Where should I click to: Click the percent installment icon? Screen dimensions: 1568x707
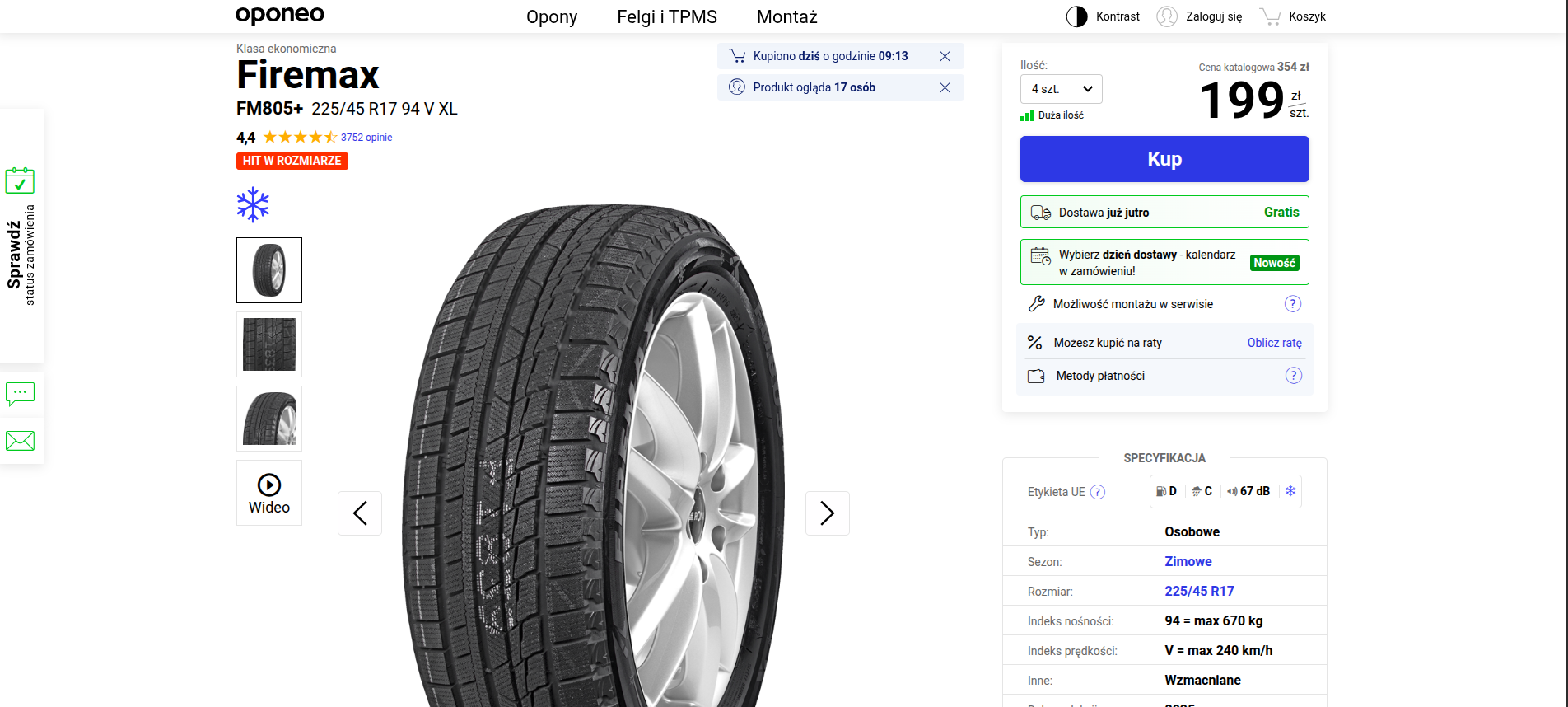click(1035, 343)
